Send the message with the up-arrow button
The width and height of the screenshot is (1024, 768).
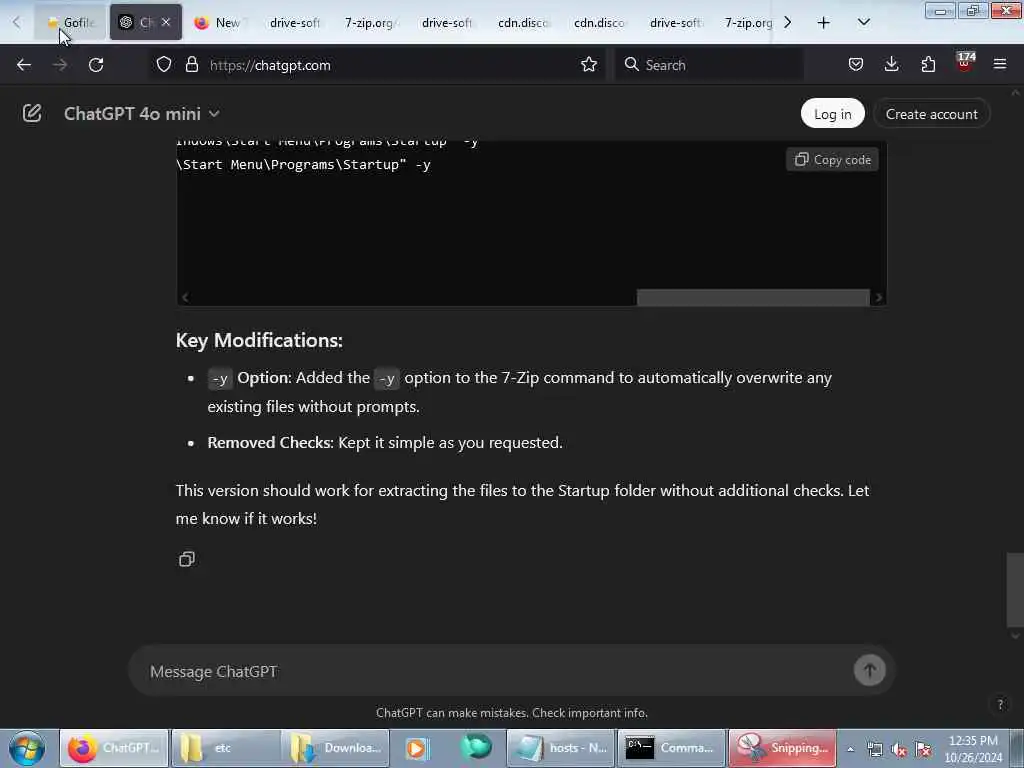click(x=869, y=670)
